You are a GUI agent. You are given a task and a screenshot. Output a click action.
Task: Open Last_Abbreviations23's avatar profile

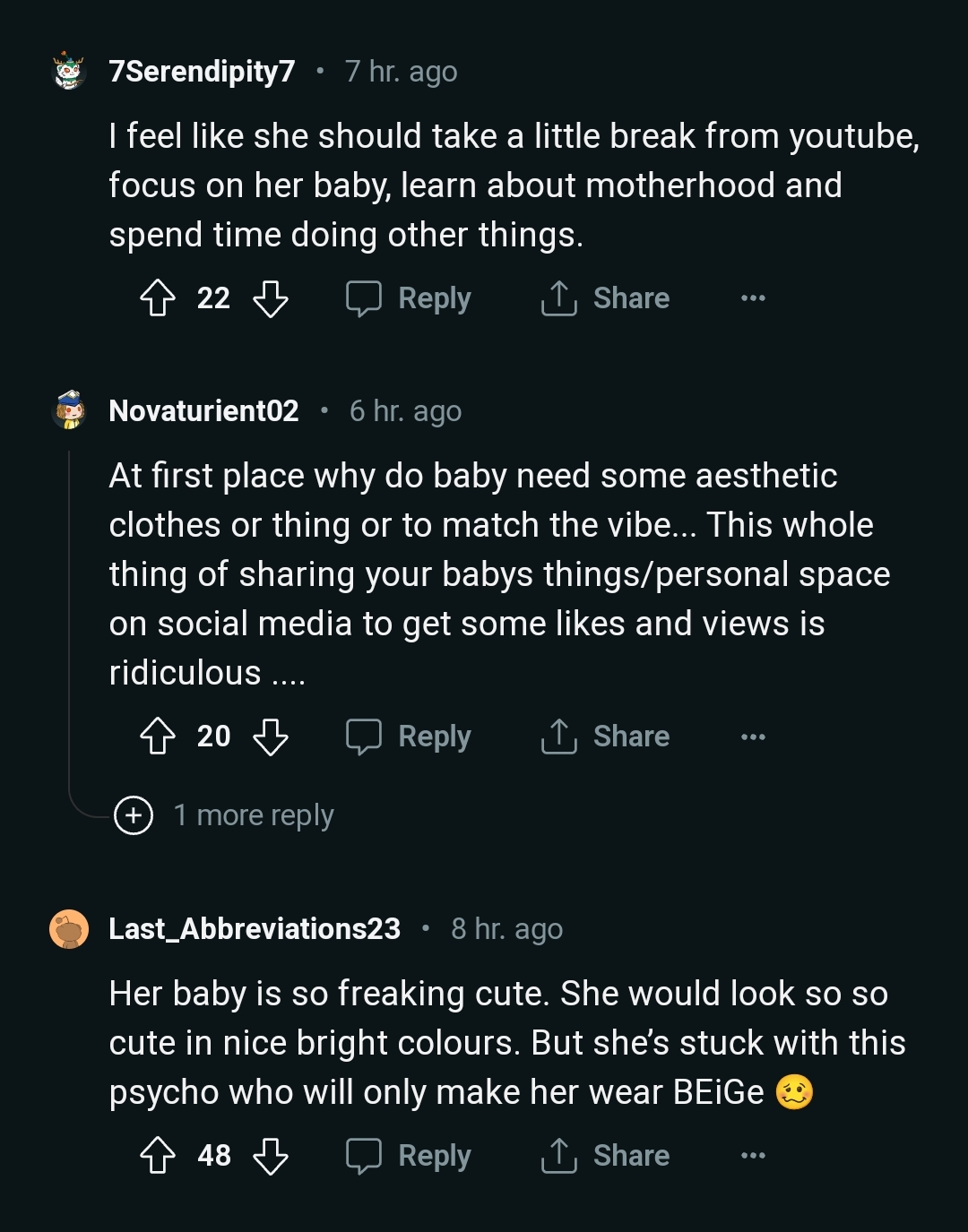pyautogui.click(x=69, y=929)
